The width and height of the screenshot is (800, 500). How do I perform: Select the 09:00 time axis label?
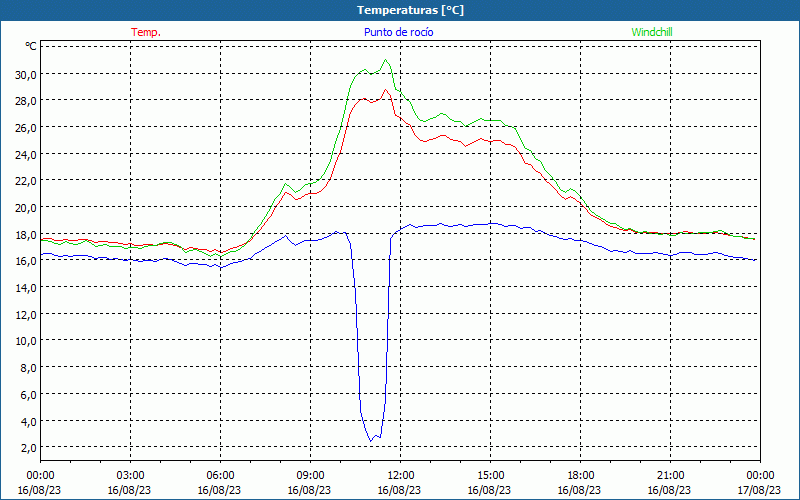click(310, 475)
